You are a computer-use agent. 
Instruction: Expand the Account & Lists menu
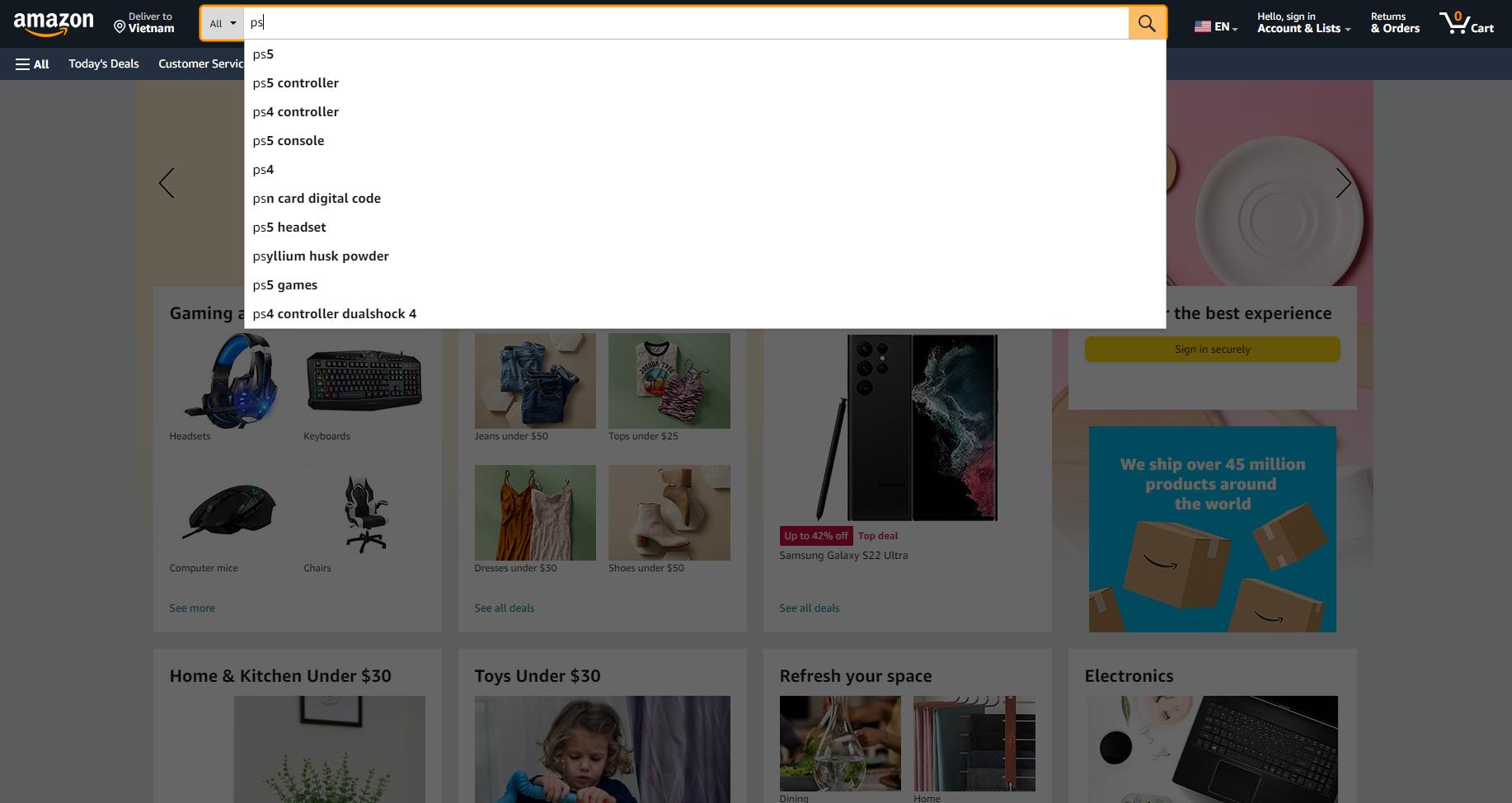(x=1303, y=23)
